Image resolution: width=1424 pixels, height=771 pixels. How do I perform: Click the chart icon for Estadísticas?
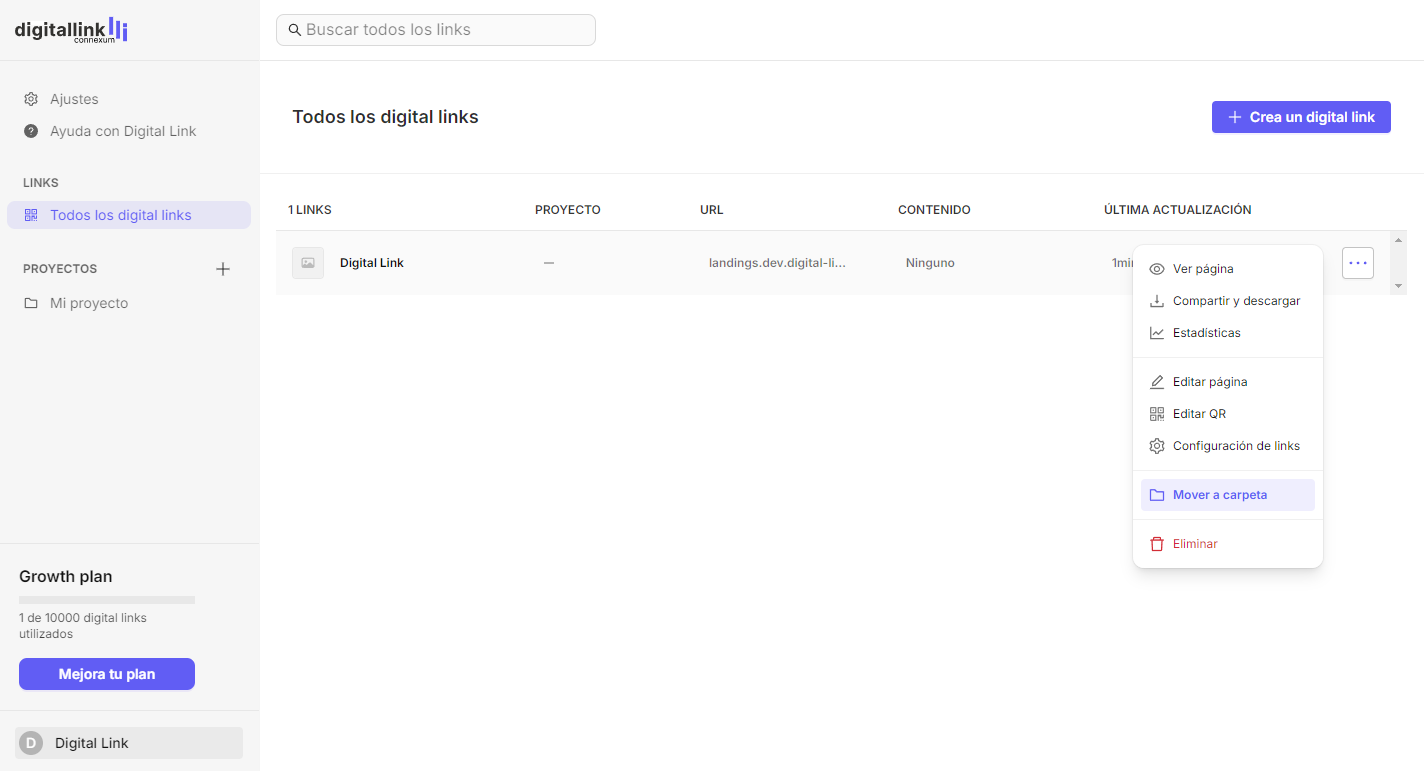[1157, 333]
